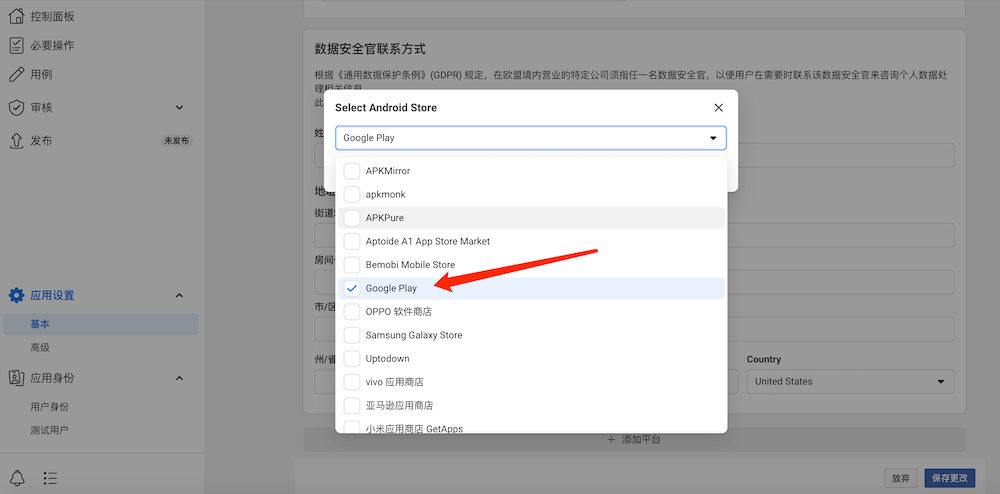Image resolution: width=1000 pixels, height=494 pixels.
Task: Check the APKPure store checkbox
Action: [352, 217]
